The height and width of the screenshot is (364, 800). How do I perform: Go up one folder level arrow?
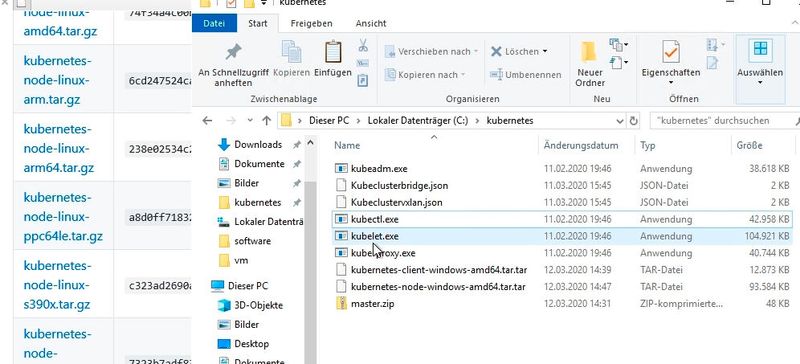pos(266,121)
